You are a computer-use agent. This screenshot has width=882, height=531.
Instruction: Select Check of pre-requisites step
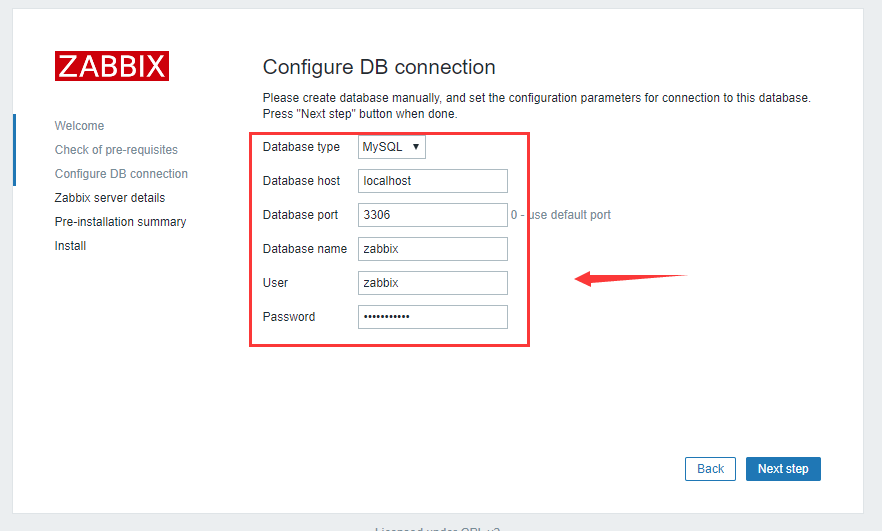tap(116, 150)
